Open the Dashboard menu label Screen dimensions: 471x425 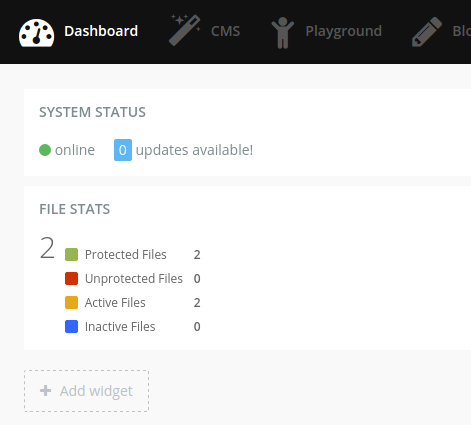click(x=101, y=31)
